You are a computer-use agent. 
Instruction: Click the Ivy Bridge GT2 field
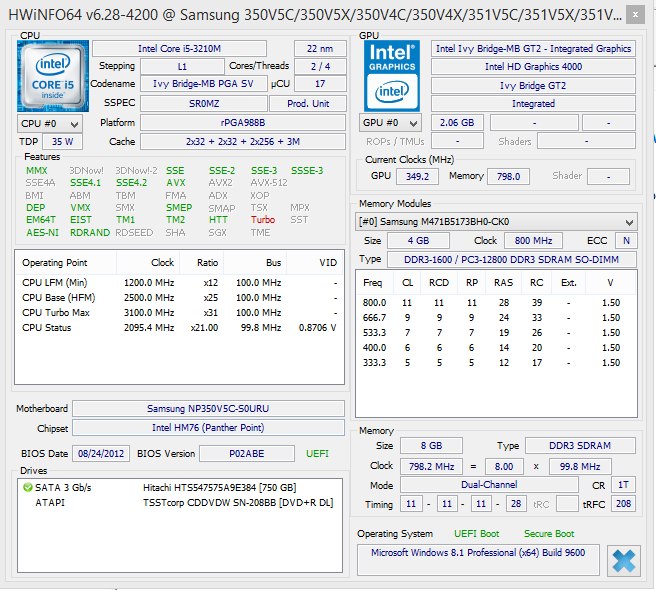tap(533, 85)
